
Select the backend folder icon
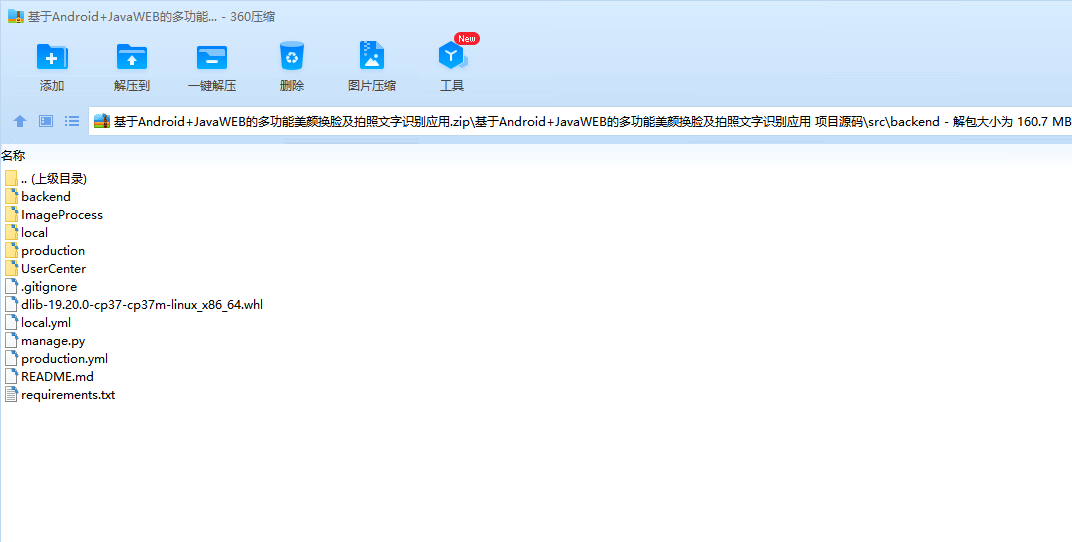pos(11,196)
